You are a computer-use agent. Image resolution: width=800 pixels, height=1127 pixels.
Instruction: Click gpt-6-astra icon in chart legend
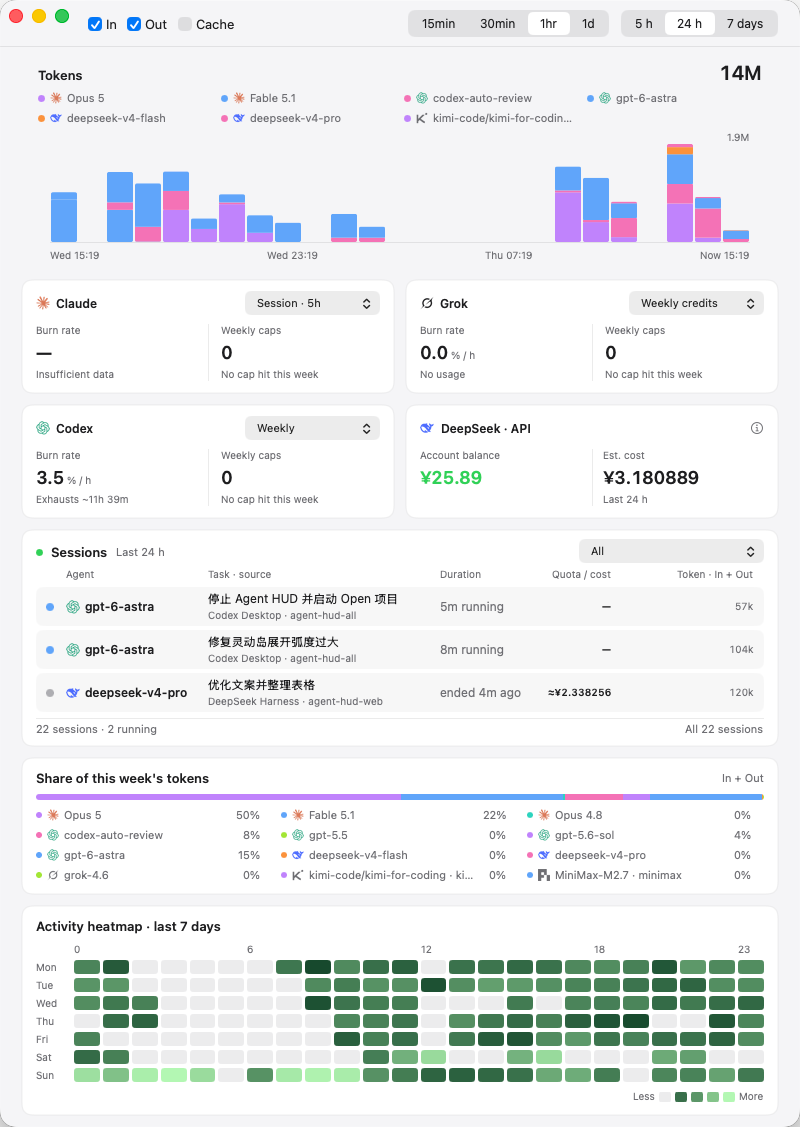point(604,98)
